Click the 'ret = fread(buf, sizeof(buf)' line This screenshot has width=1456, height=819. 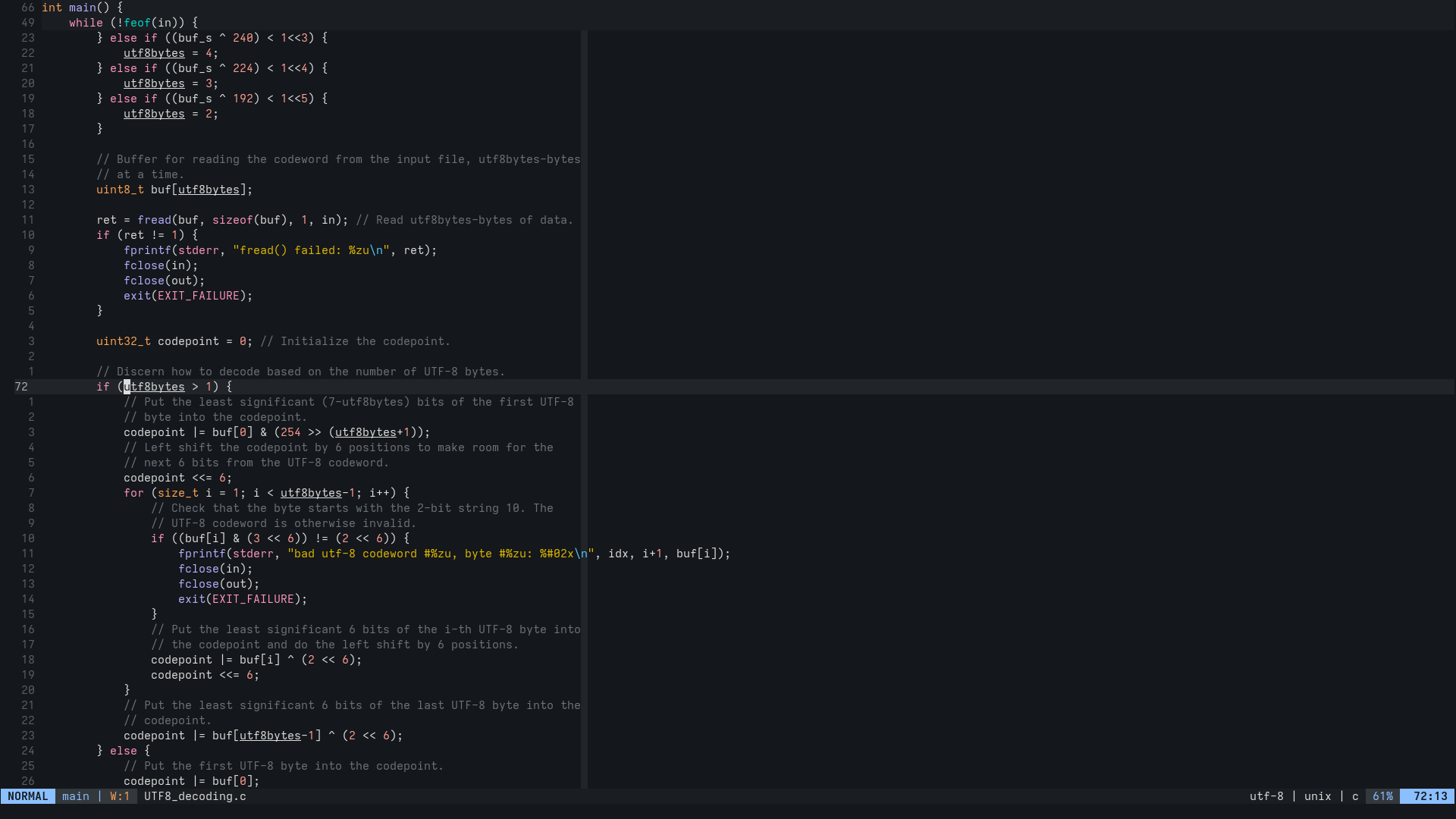222,220
